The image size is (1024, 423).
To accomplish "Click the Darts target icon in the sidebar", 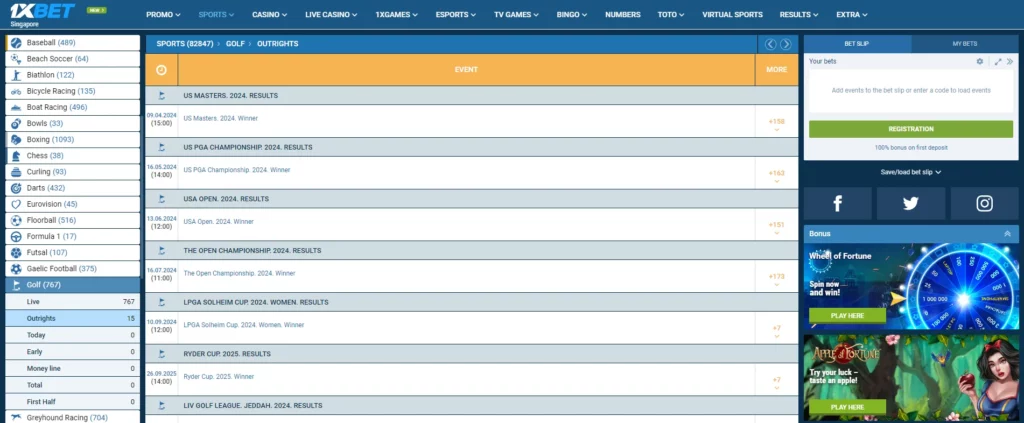I will tap(16, 188).
